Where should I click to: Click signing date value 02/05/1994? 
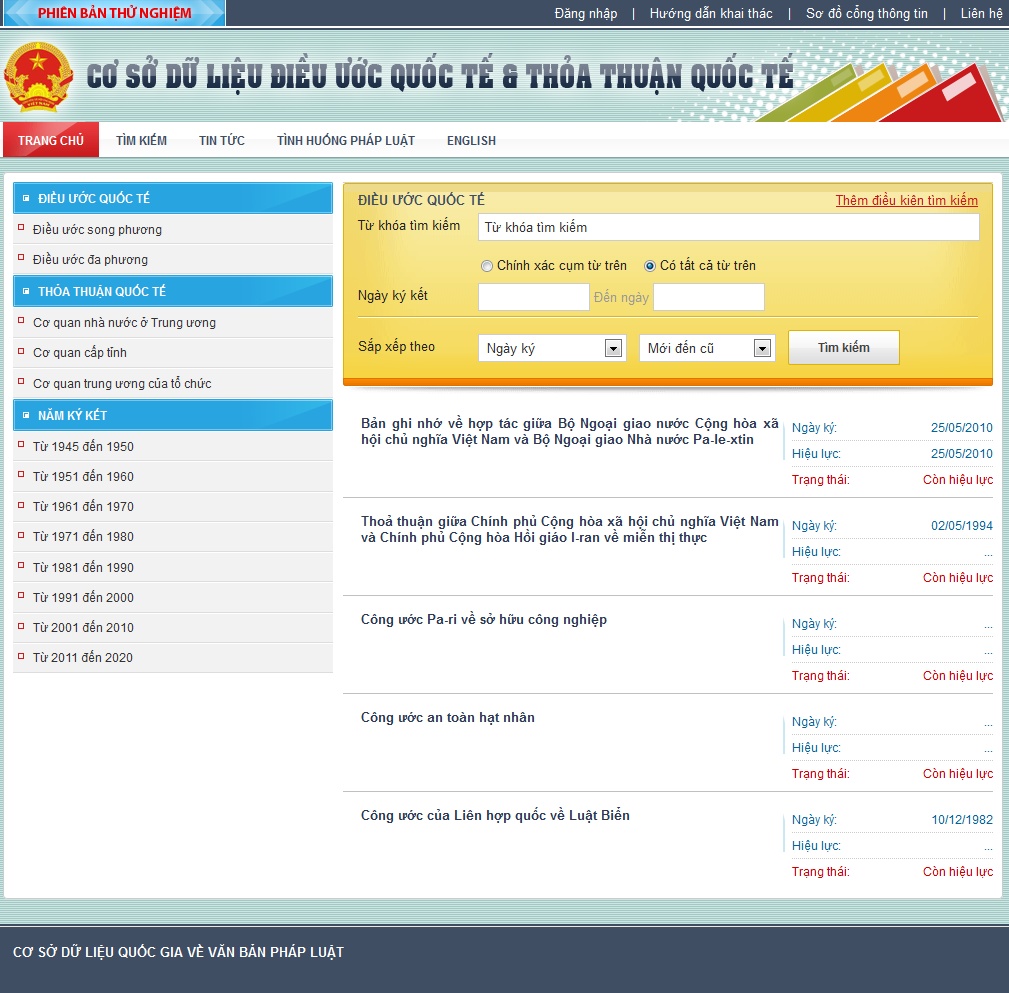click(961, 526)
